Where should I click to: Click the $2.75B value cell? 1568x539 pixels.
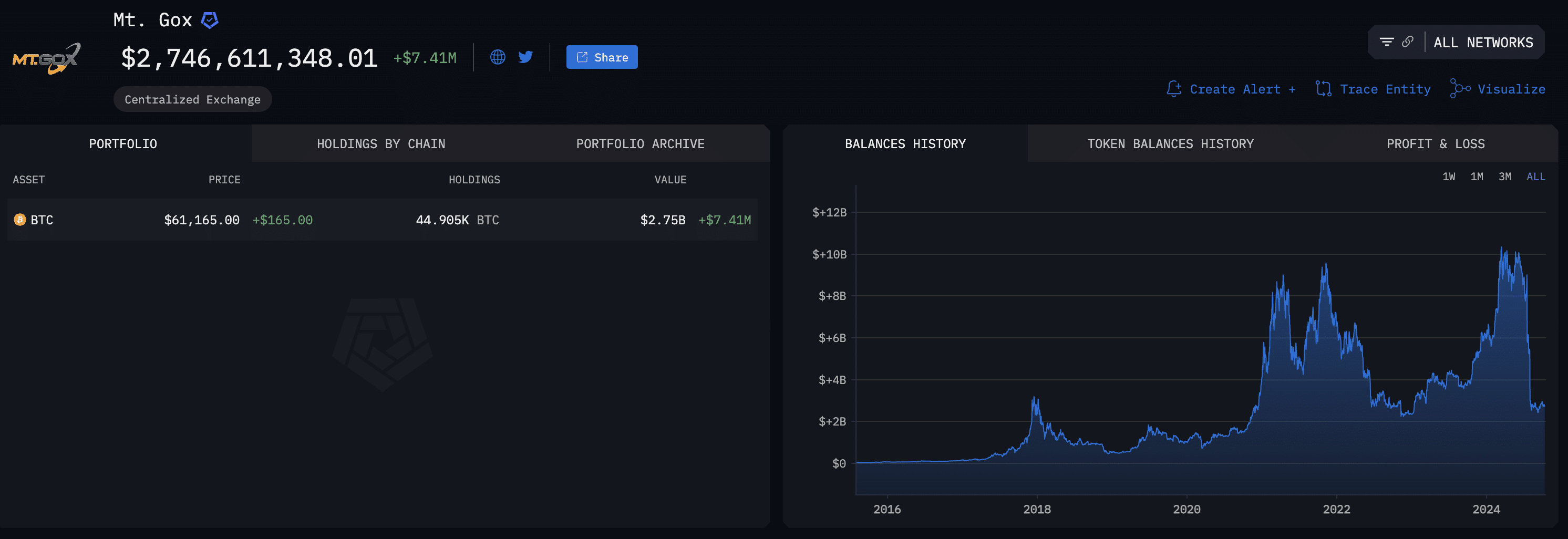(662, 220)
